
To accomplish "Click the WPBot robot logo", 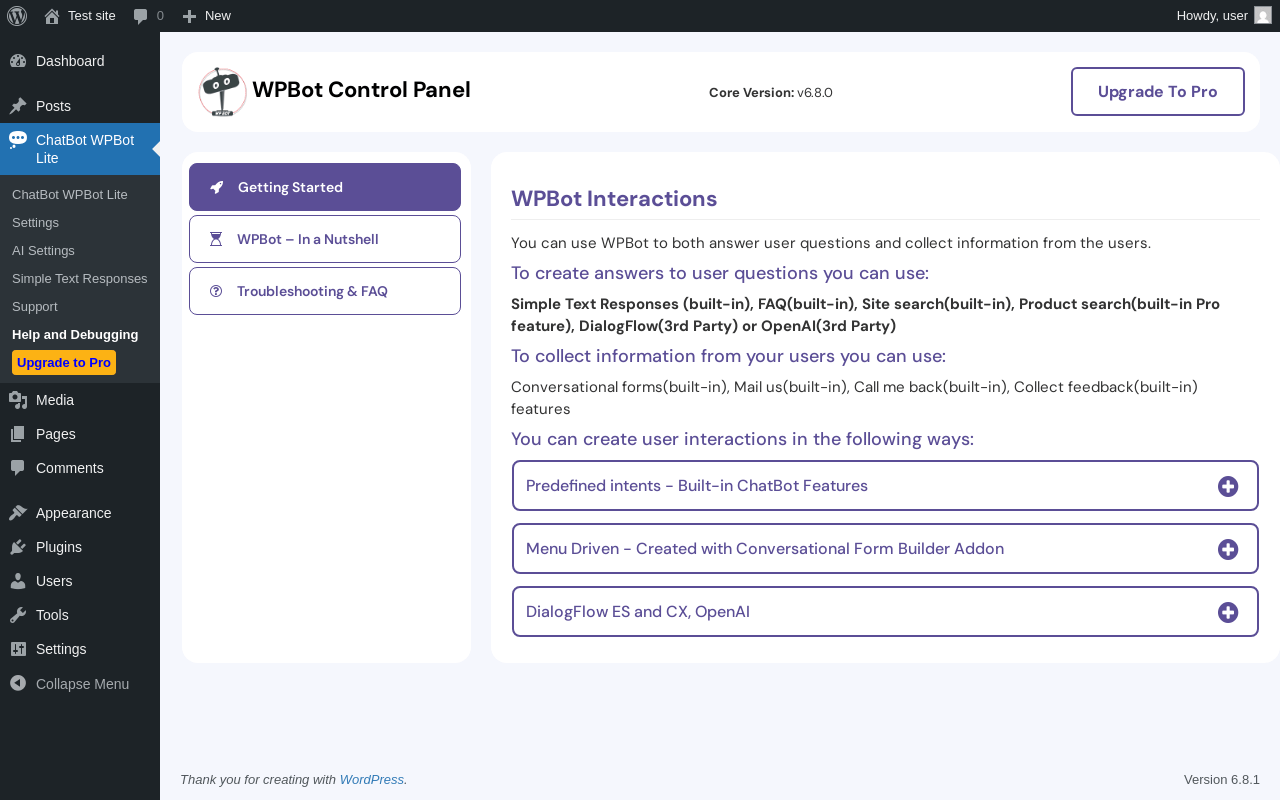I will [x=222, y=92].
